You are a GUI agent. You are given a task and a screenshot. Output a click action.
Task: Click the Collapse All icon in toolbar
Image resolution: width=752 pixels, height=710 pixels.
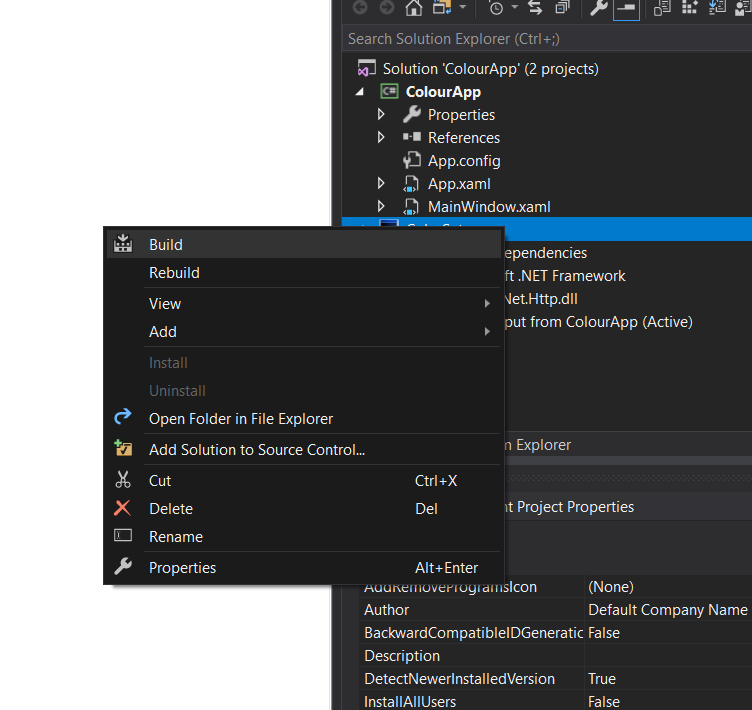(562, 7)
